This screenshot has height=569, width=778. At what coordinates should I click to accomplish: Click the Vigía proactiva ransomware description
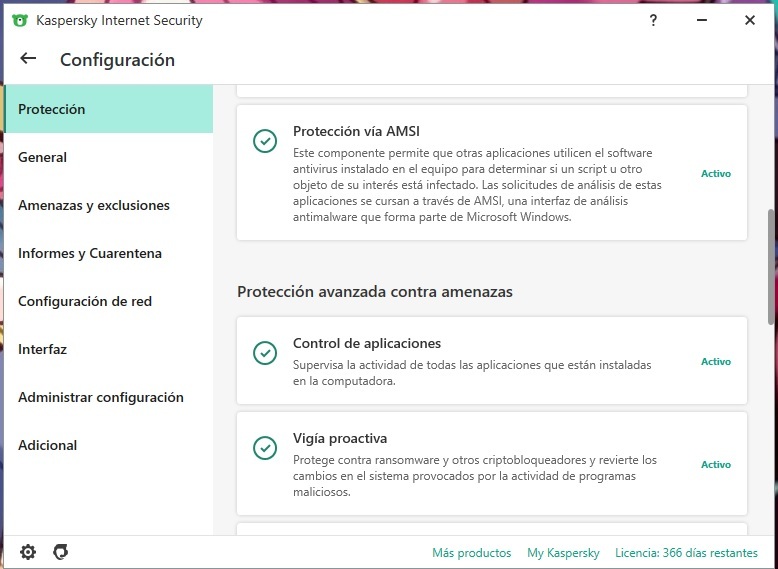click(475, 476)
